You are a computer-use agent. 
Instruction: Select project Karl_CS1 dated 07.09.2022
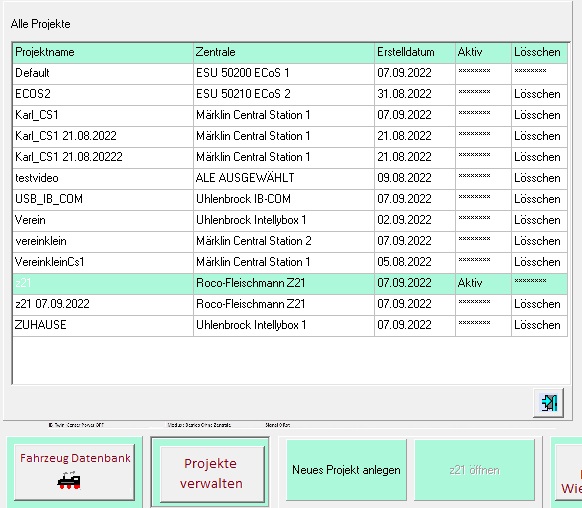[103, 115]
